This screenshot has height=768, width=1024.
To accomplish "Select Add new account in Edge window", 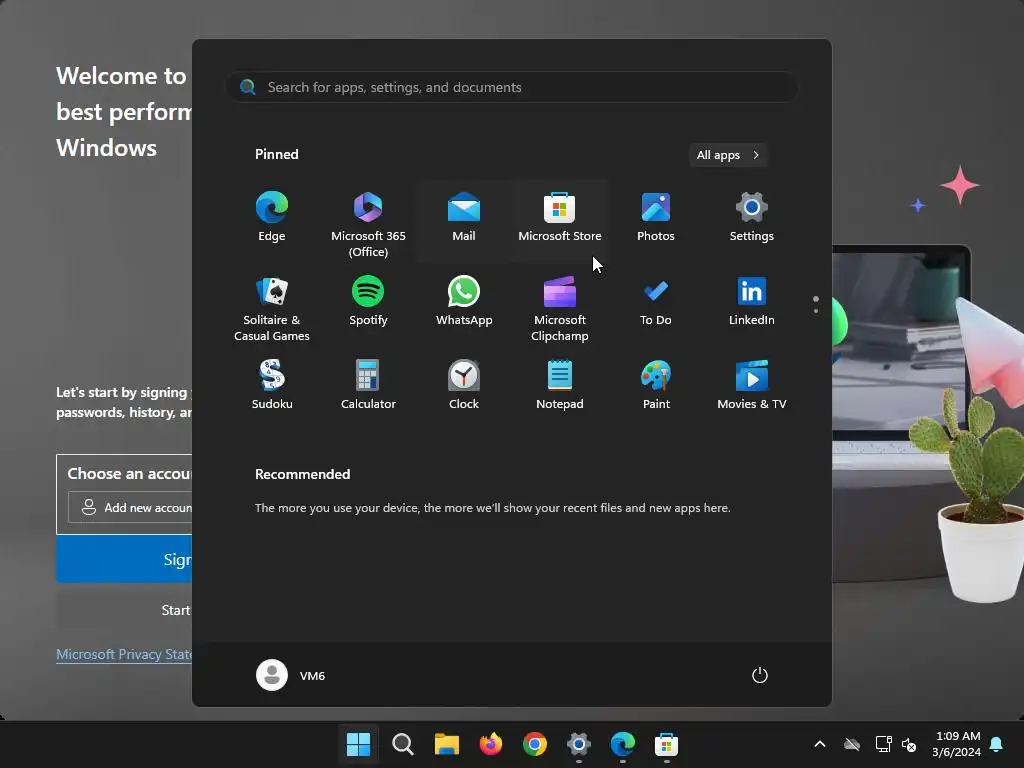I will [130, 507].
